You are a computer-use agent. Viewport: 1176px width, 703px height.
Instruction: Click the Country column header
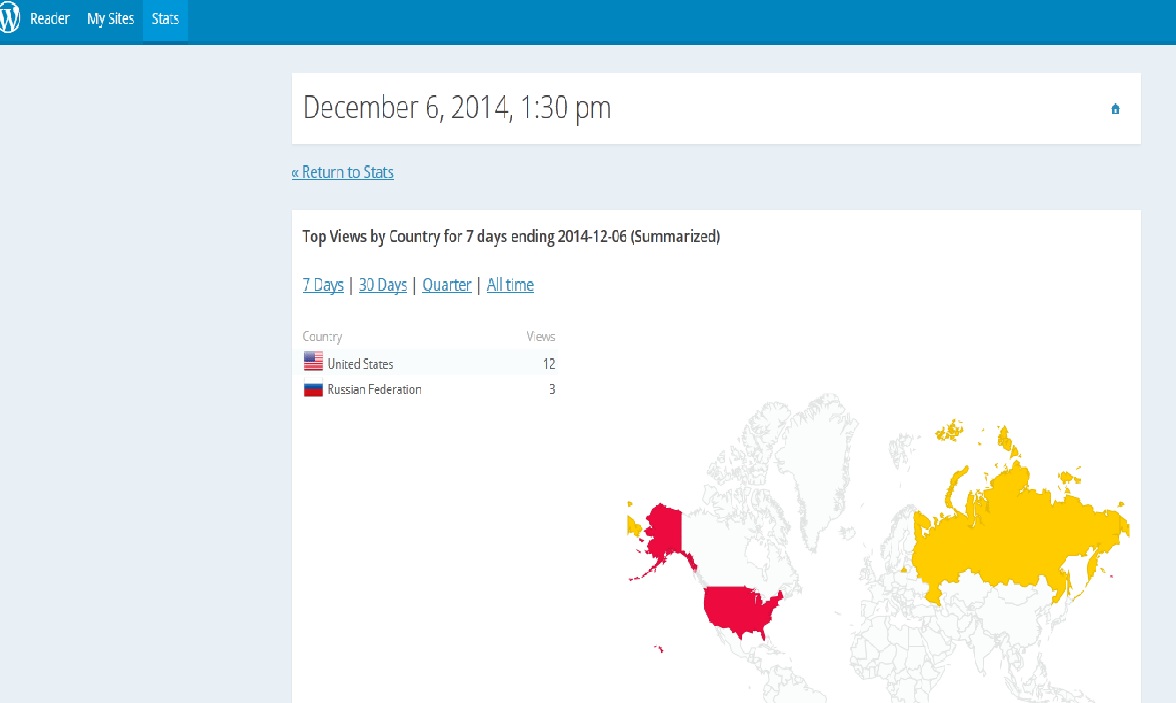coord(322,337)
